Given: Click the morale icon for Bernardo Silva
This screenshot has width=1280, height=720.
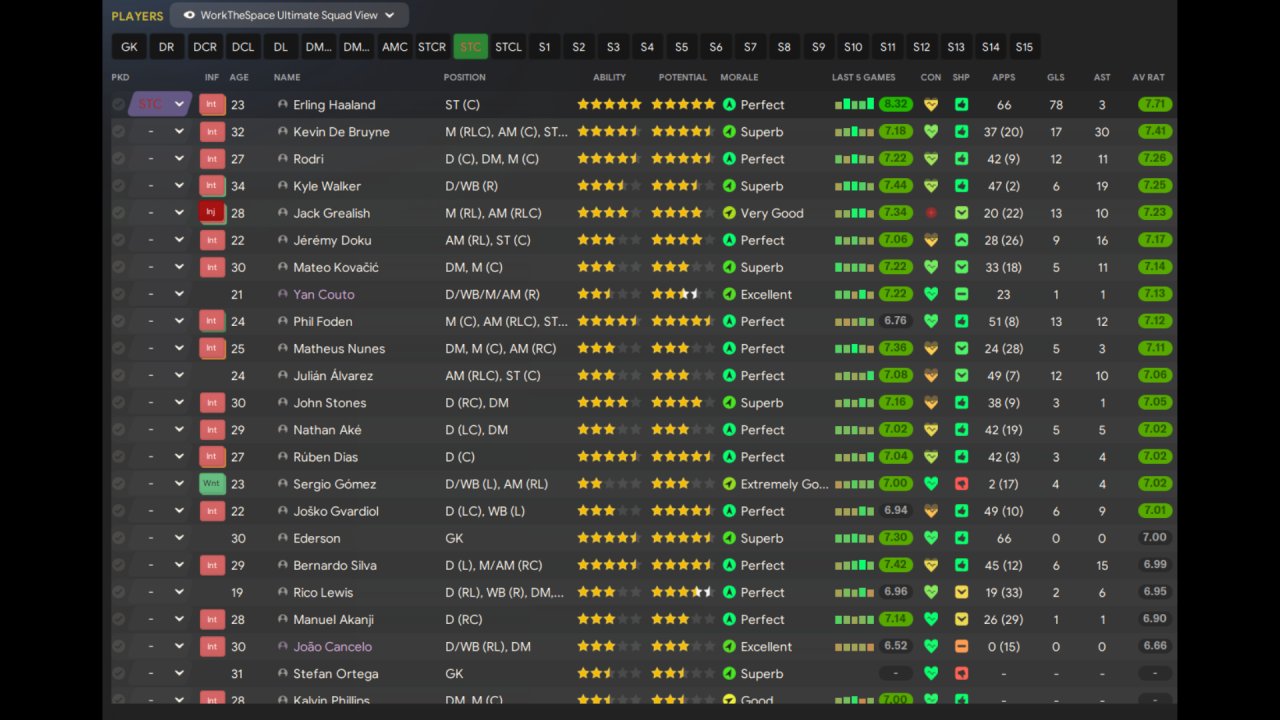Looking at the screenshot, I should (x=729, y=565).
